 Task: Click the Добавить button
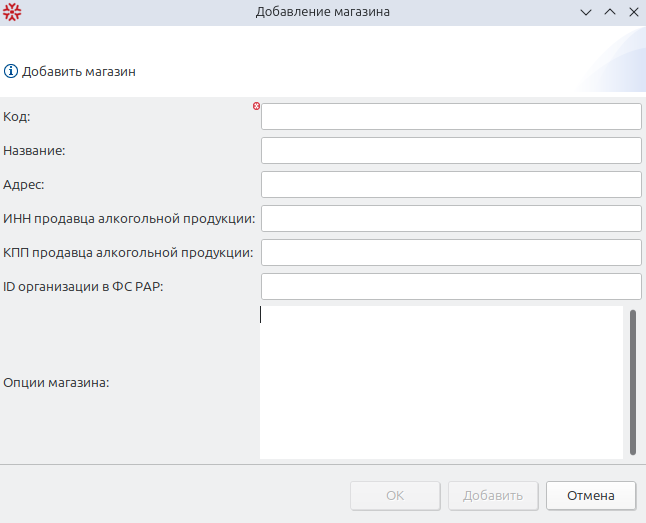(493, 496)
